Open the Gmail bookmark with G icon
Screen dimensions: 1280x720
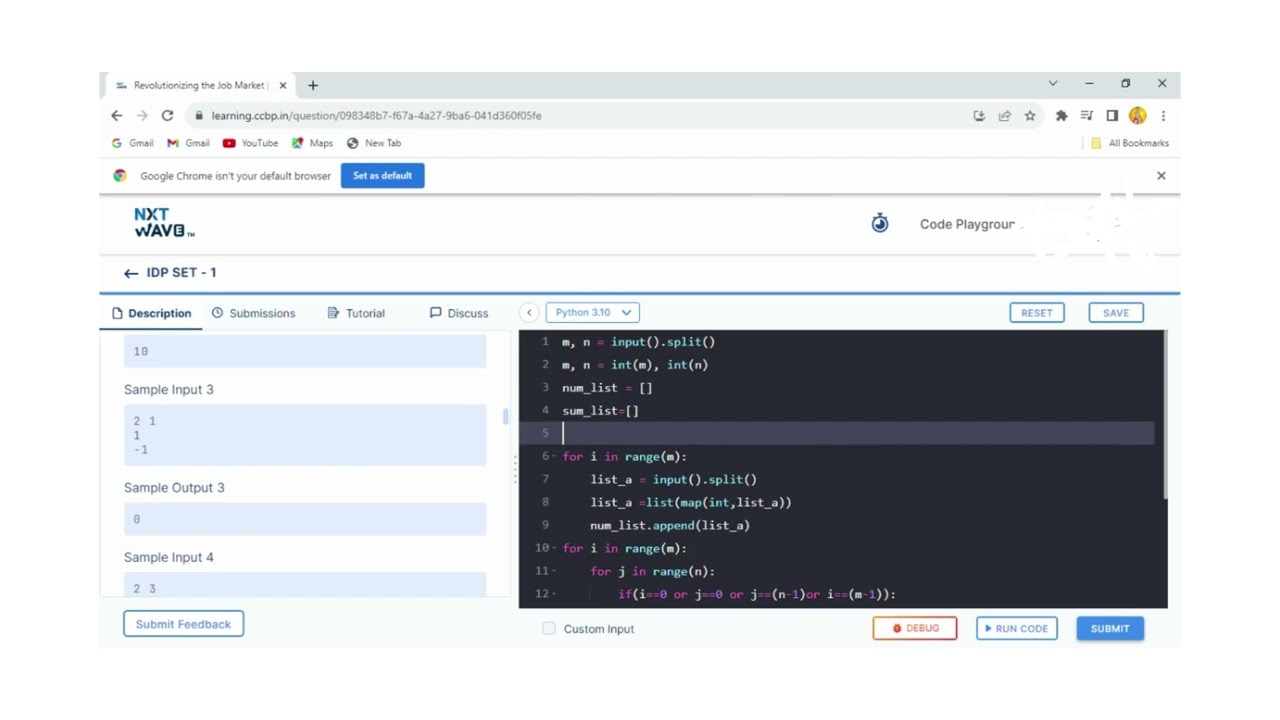132,143
